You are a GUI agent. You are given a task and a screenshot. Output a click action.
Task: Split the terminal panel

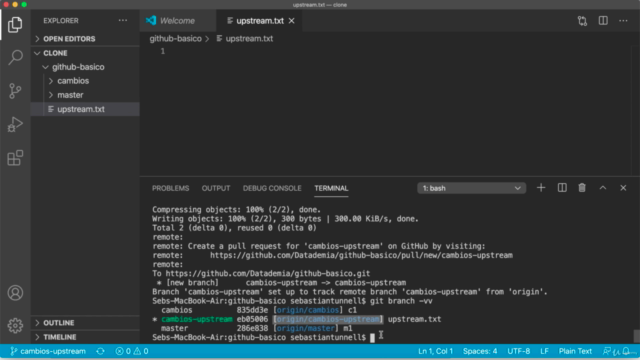pos(562,188)
